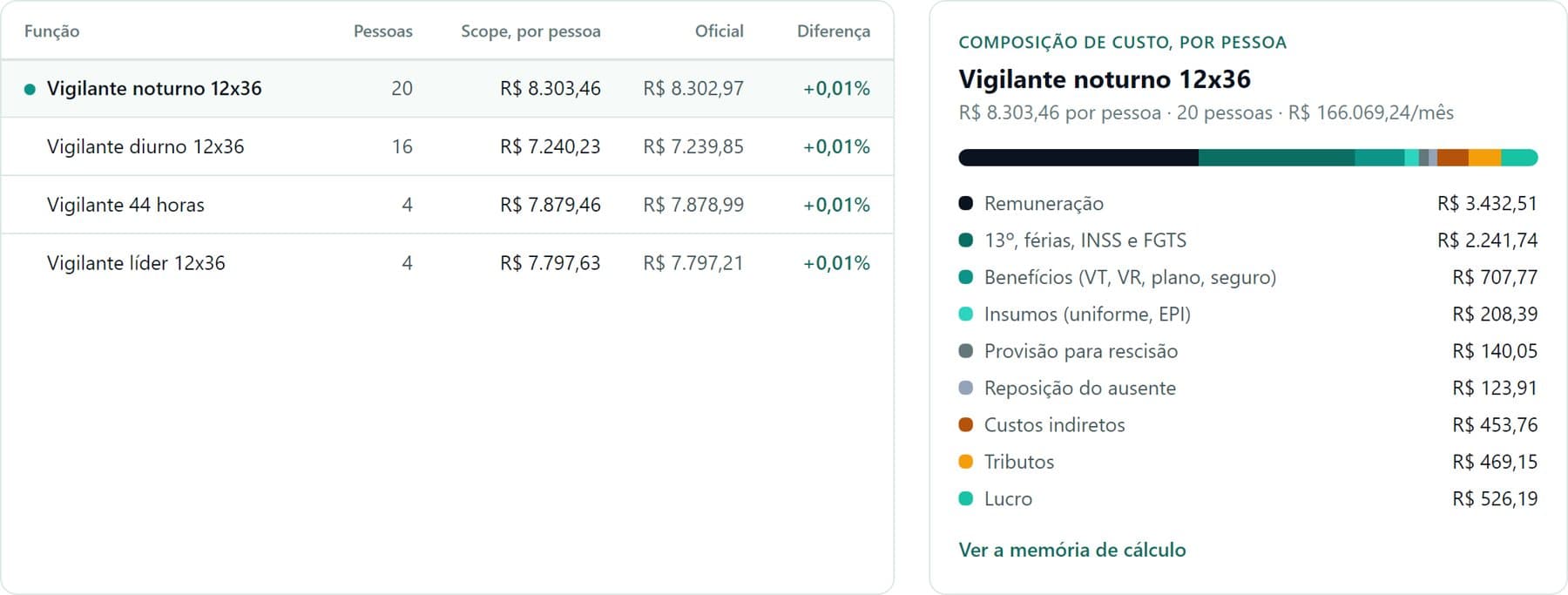1568x595 pixels.
Task: Click the Scope value R$ 7.797,63
Action: [x=550, y=263]
